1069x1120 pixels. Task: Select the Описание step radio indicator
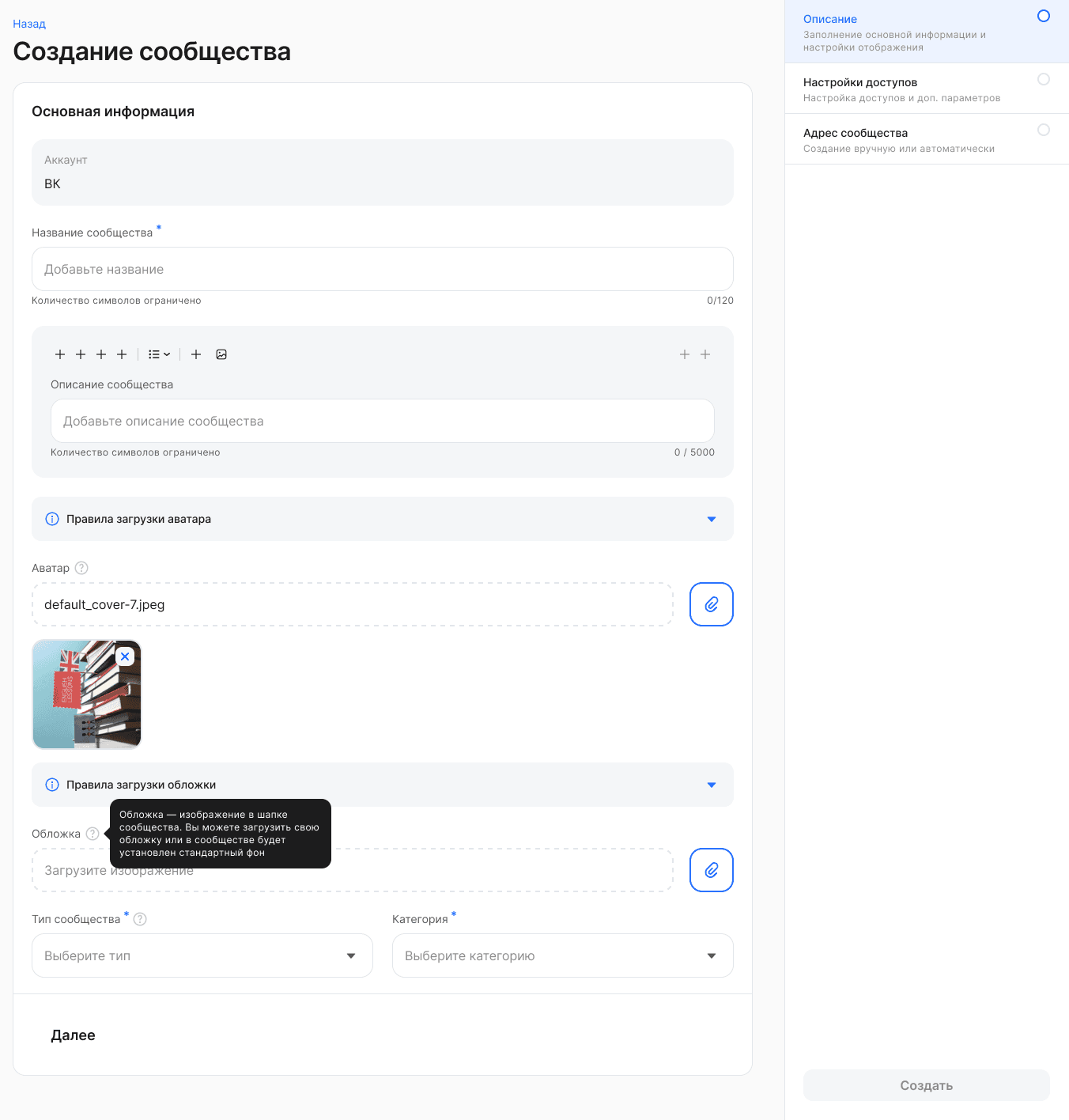pos(1044,16)
